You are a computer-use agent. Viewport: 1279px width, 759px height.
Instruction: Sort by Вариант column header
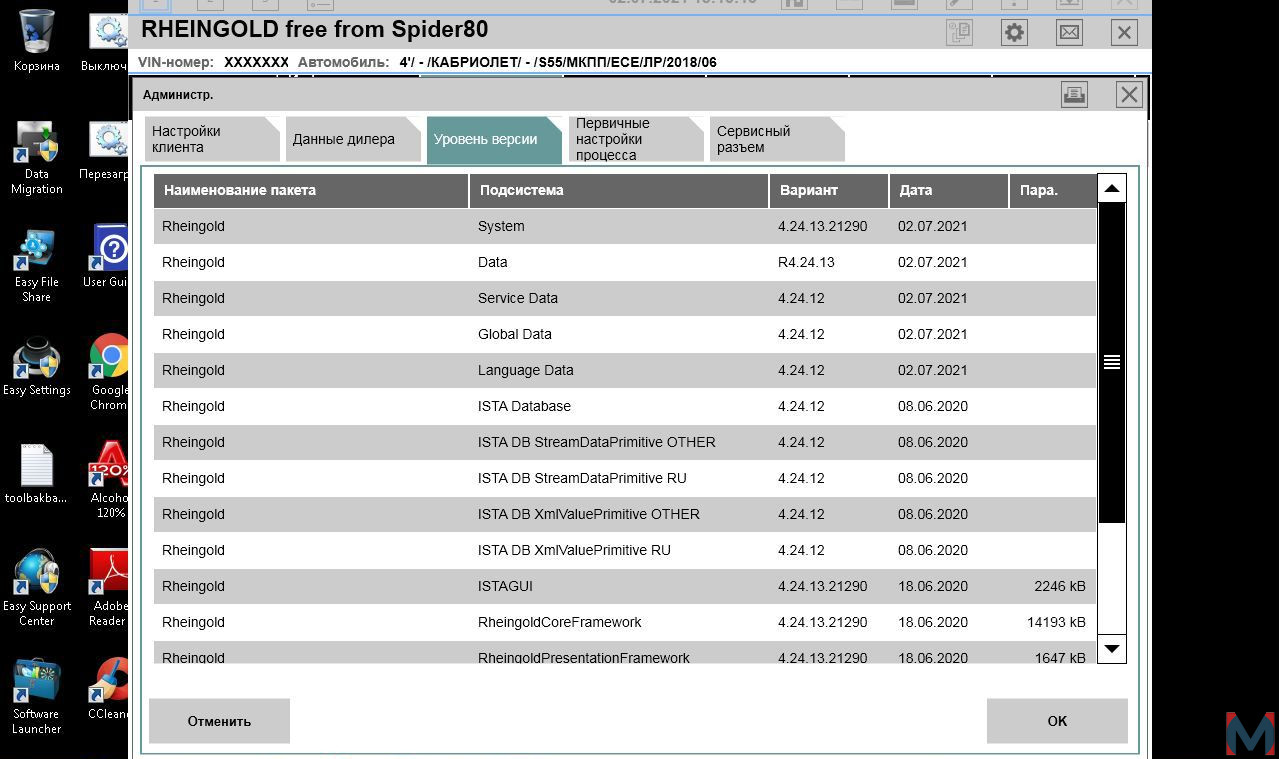pos(829,190)
